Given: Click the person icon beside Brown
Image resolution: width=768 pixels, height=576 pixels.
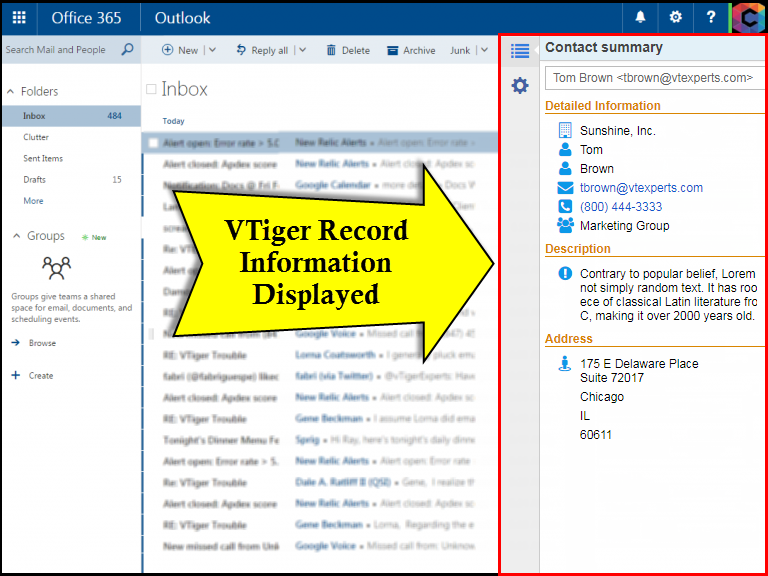Looking at the screenshot, I should [x=565, y=168].
